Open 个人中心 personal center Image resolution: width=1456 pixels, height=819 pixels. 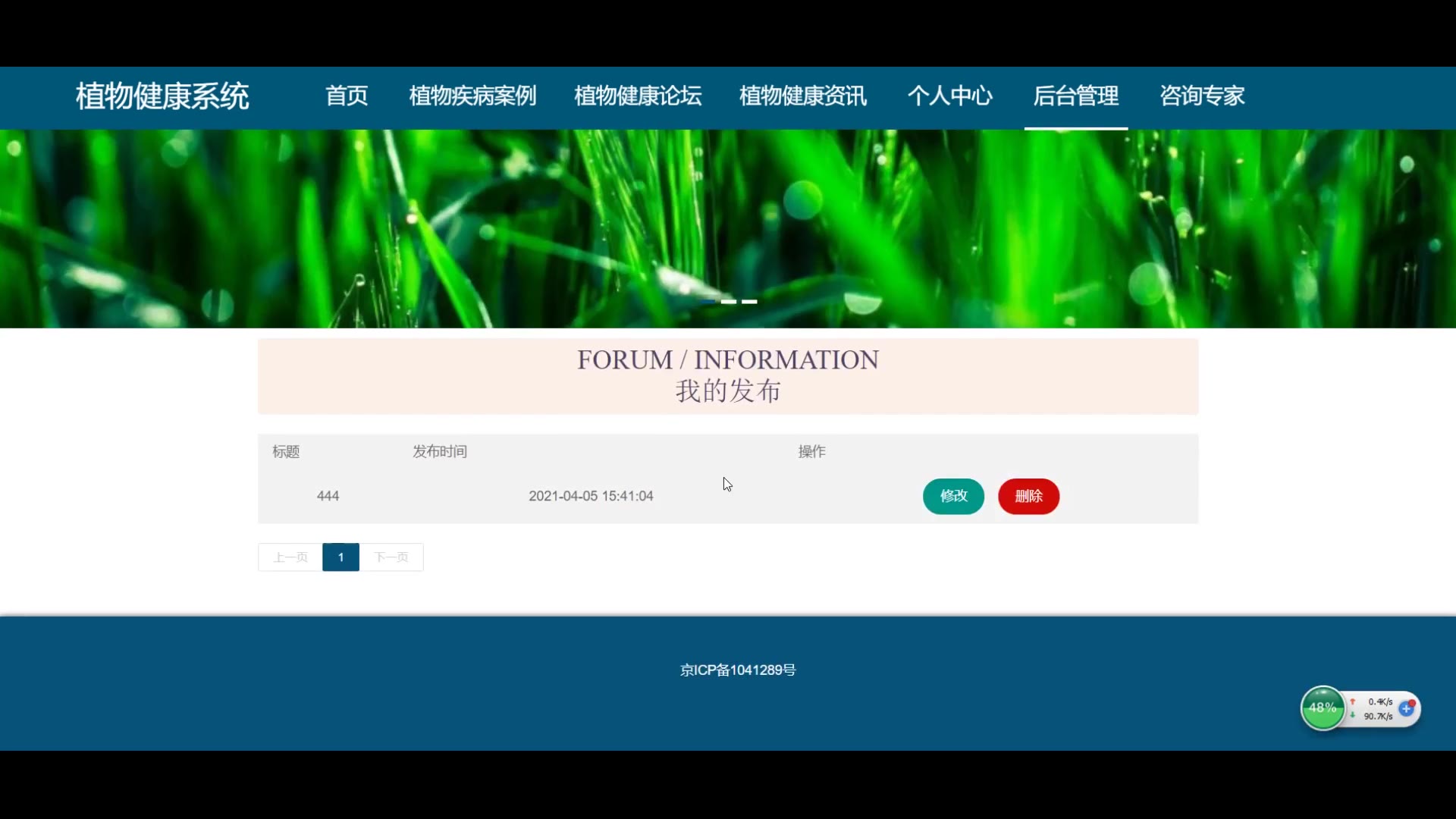pos(950,96)
